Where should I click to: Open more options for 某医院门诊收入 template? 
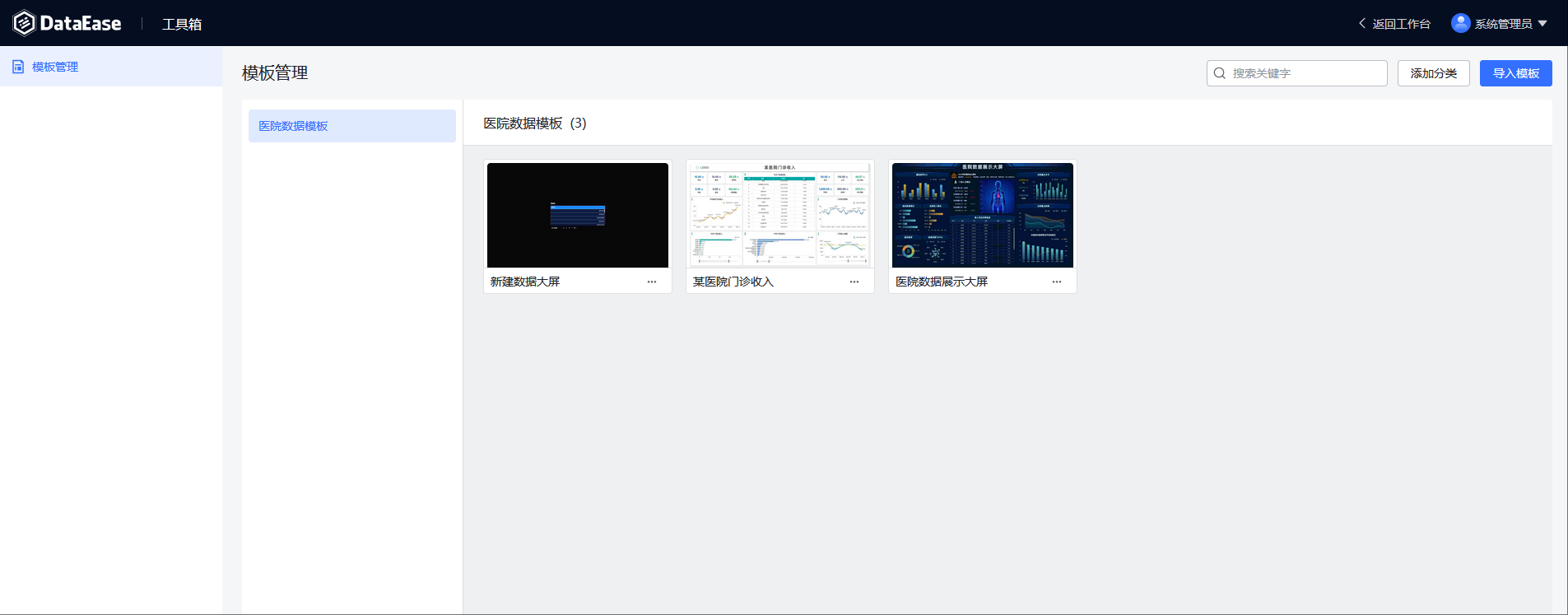coord(854,282)
